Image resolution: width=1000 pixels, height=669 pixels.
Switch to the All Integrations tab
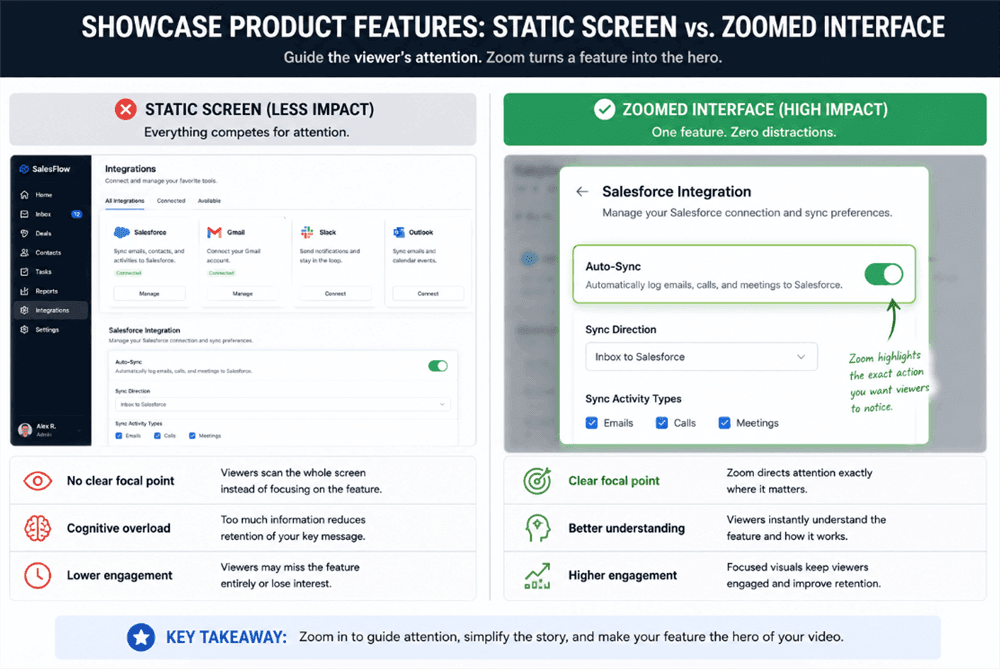(x=124, y=201)
